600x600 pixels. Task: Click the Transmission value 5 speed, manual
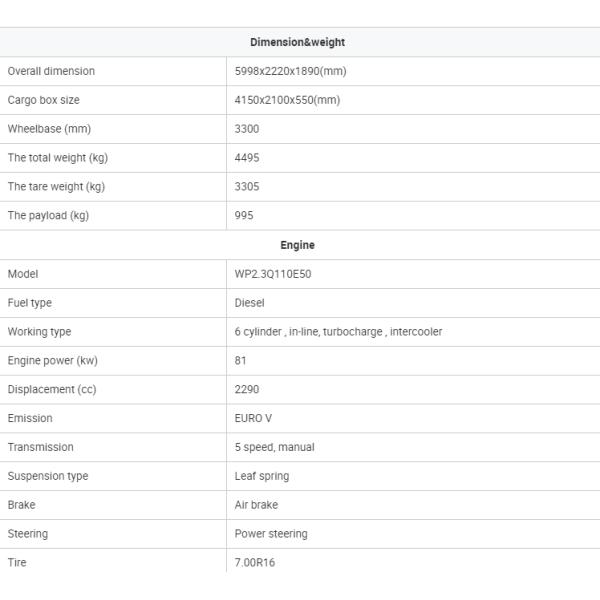pos(274,447)
